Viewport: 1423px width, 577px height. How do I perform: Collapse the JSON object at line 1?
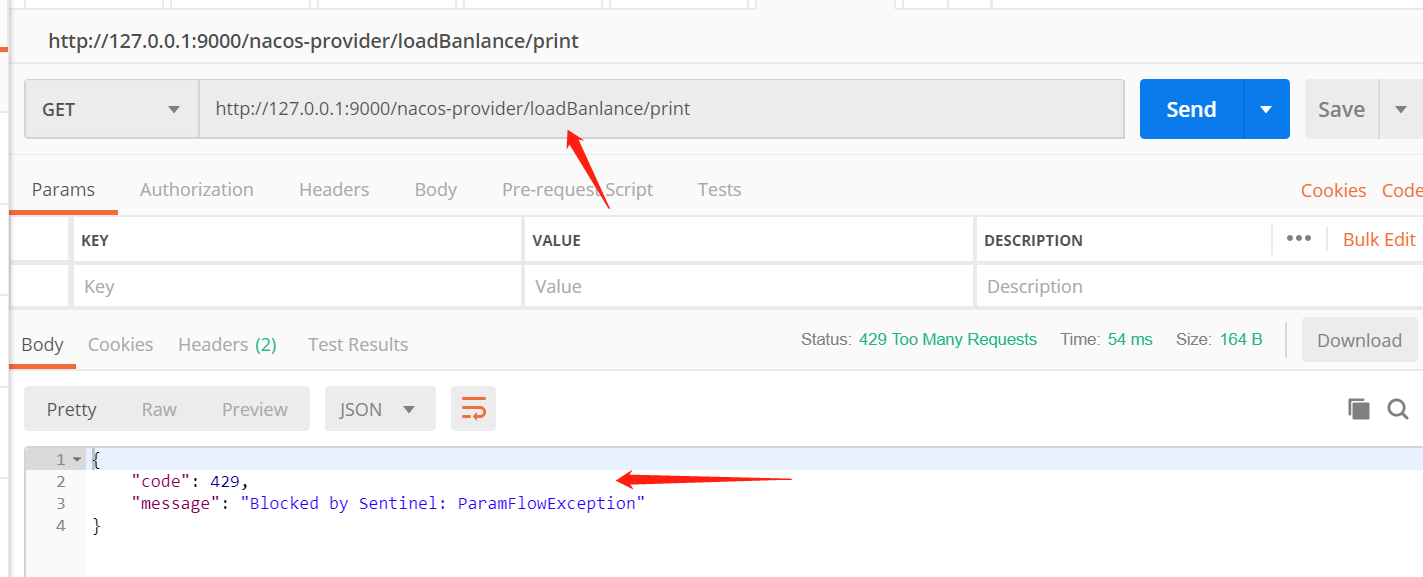pos(75,460)
